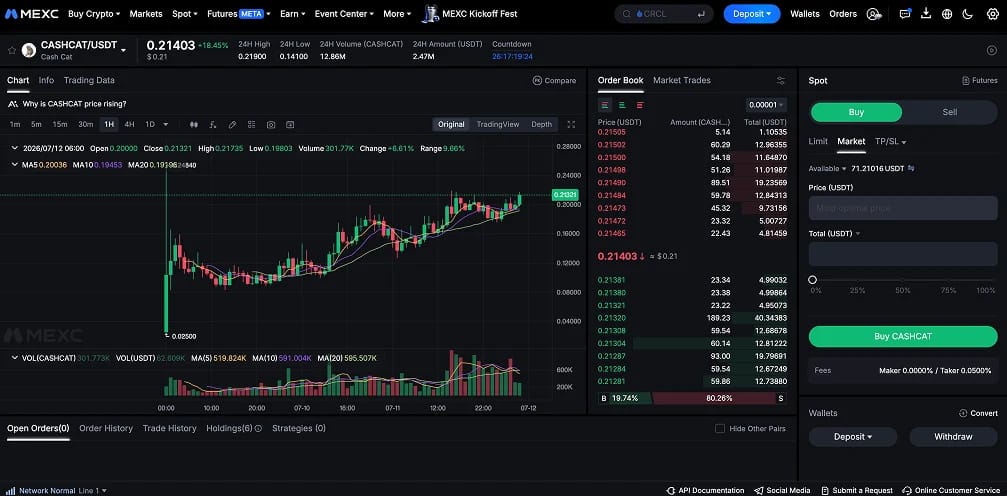Click the Total (USDT) input field

tap(903, 254)
